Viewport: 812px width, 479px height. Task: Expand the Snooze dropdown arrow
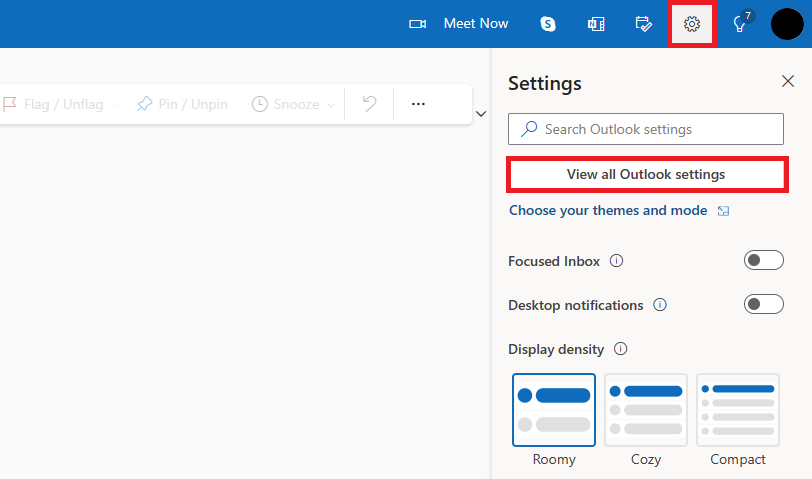point(331,105)
